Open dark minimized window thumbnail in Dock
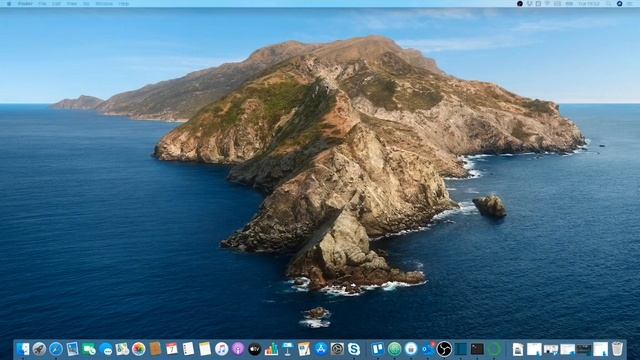640x360 pixels. tap(584, 349)
